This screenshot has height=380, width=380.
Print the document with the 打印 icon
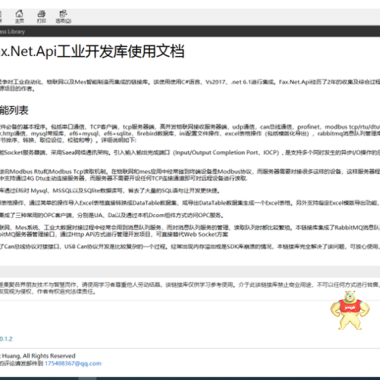tap(41, 16)
